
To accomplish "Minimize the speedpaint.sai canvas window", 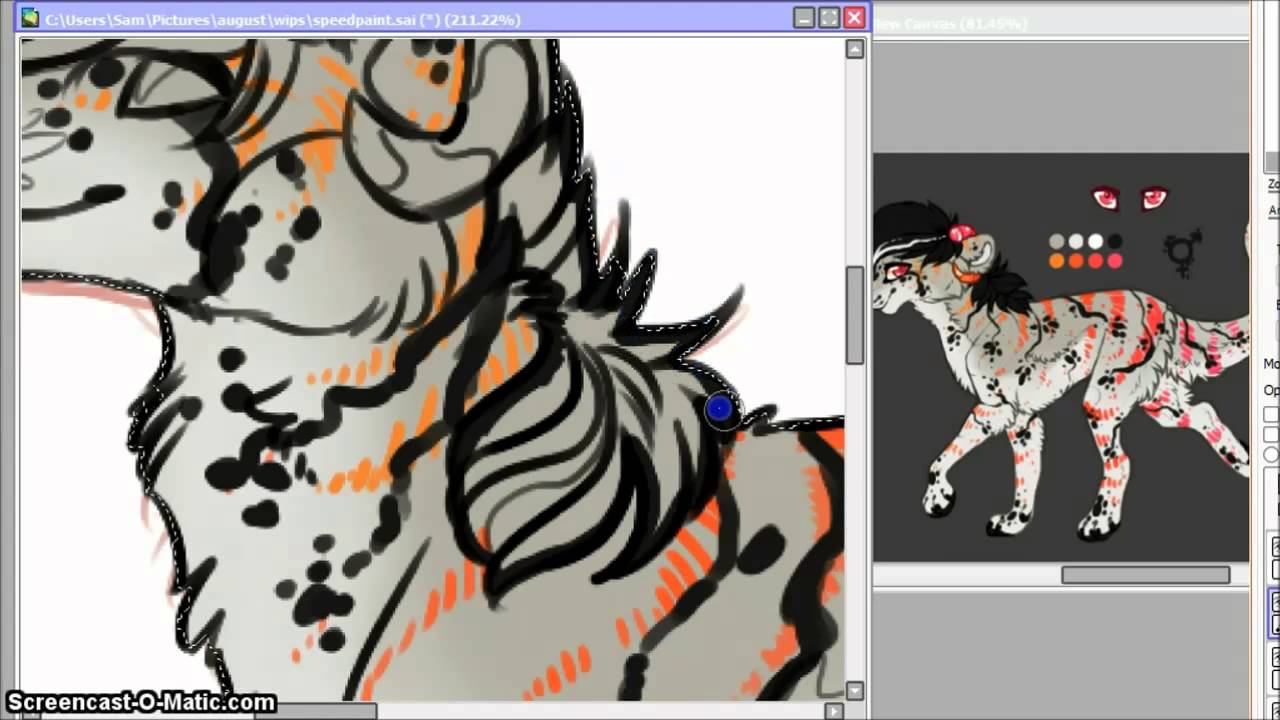I will 805,18.
